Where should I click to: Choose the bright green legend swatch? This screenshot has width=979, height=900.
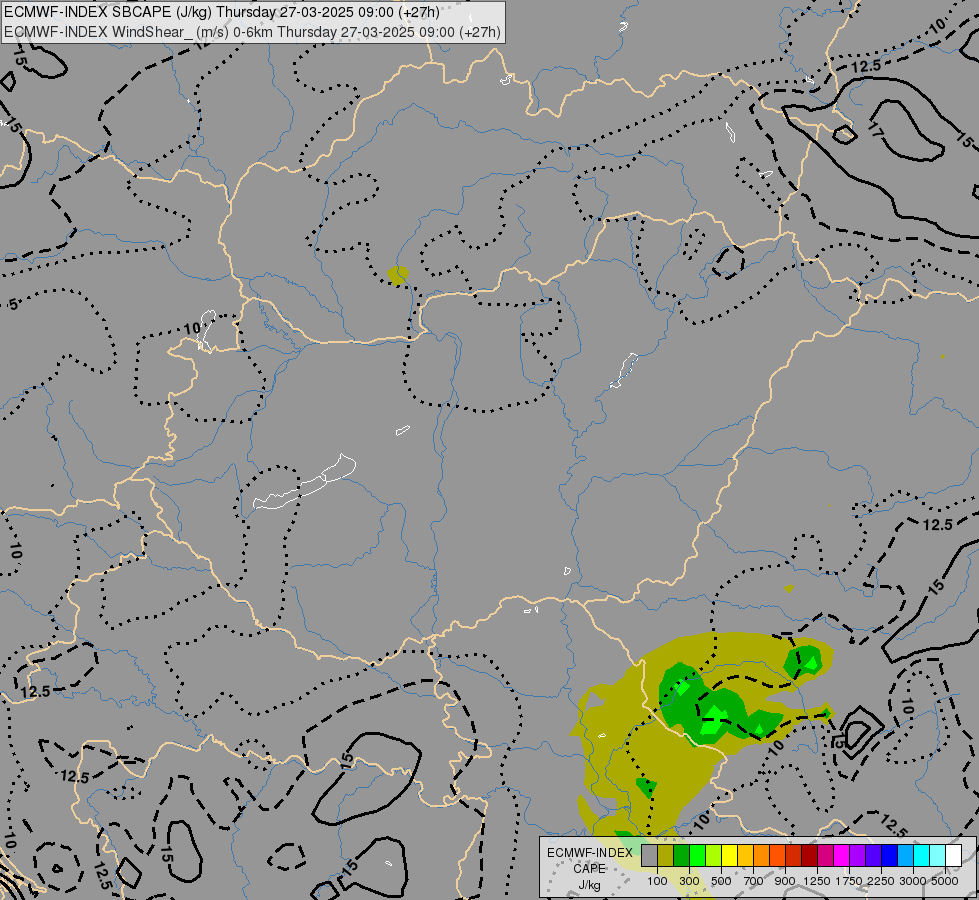click(697, 855)
